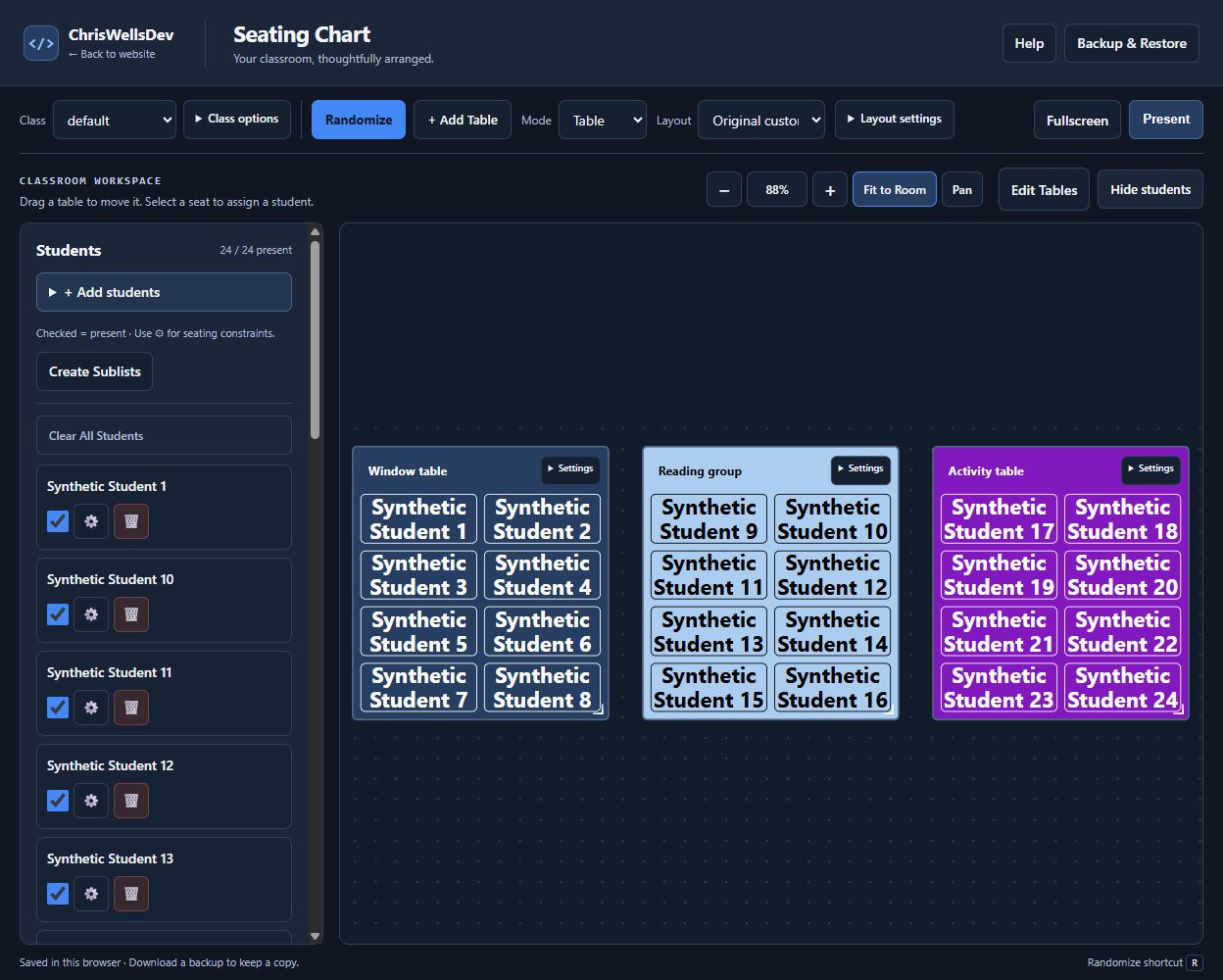This screenshot has height=980, width=1223.
Task: Uncheck present box for Synthetic Student 13
Action: 58,894
